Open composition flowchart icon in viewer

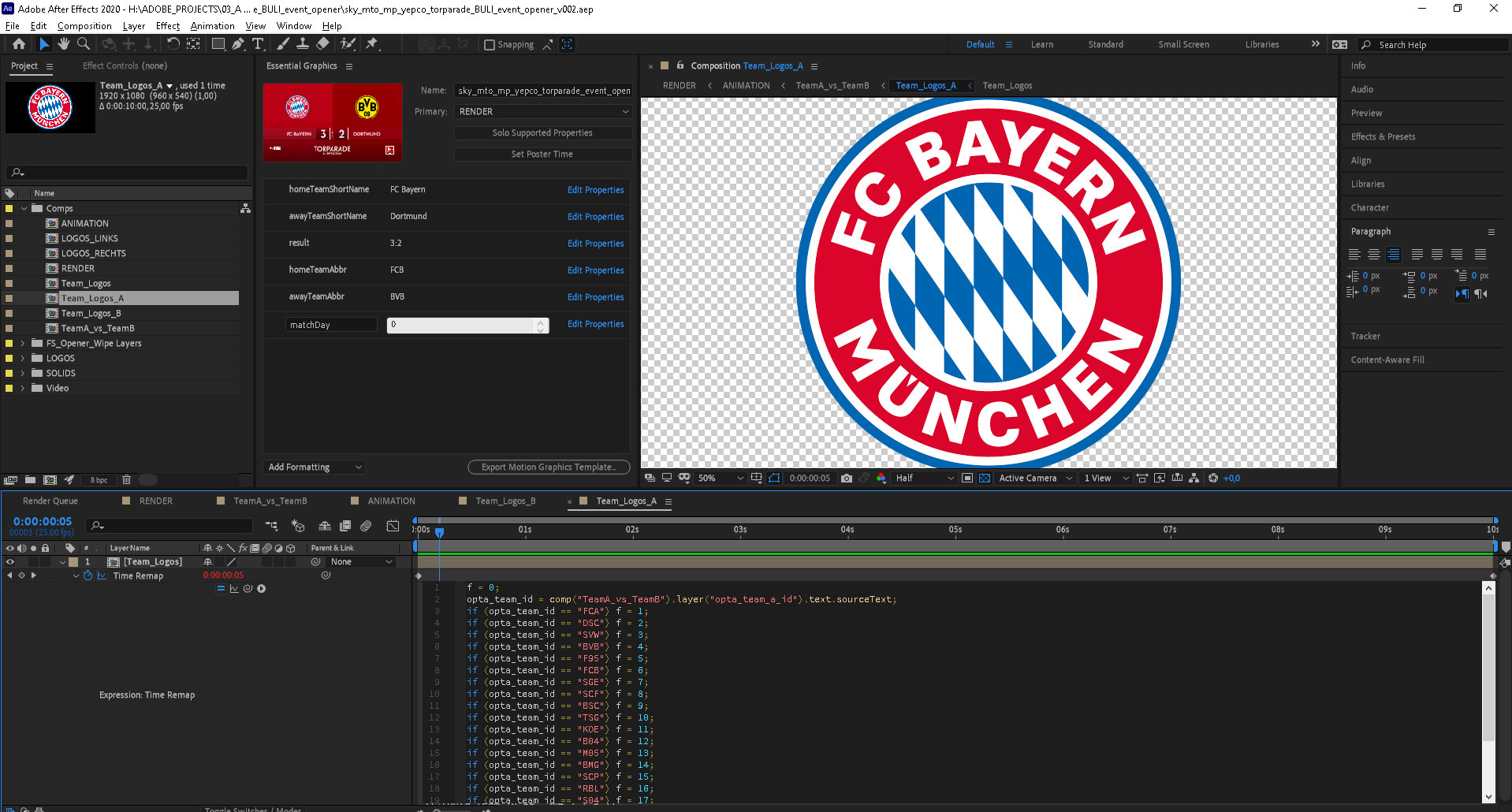pos(1194,478)
